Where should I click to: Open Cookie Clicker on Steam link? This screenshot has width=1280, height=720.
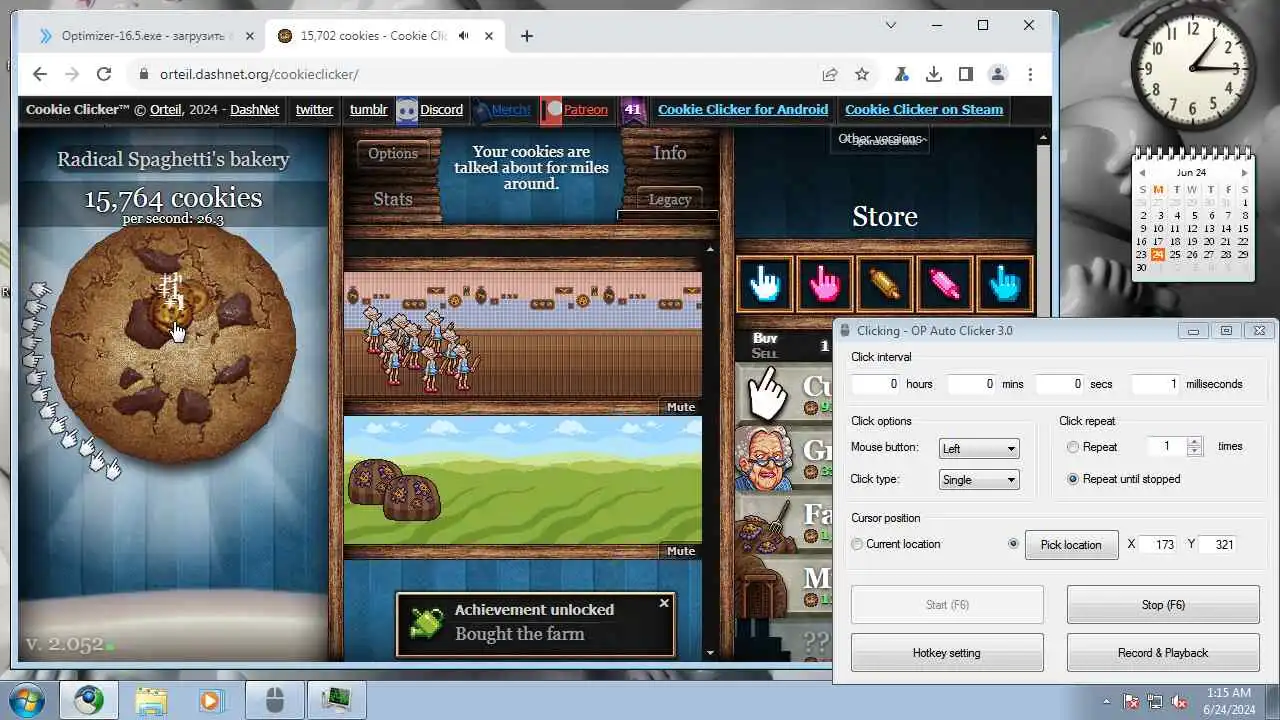click(924, 110)
